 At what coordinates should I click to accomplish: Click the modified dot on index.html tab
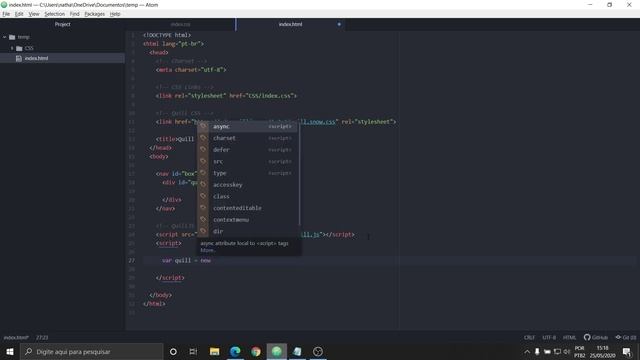[339, 24]
